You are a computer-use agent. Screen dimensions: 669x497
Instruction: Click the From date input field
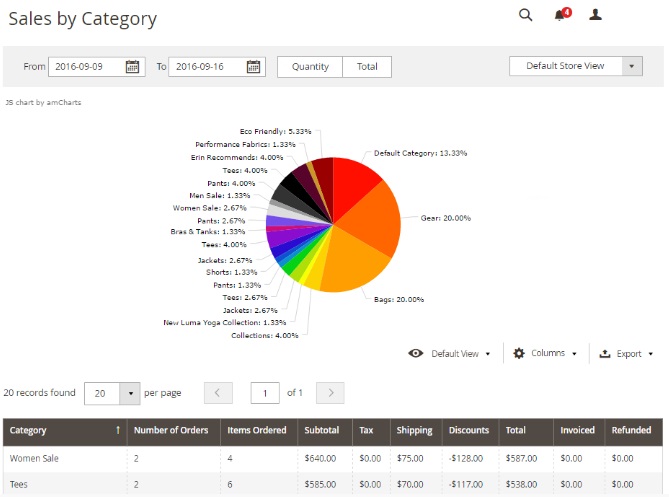[85, 67]
